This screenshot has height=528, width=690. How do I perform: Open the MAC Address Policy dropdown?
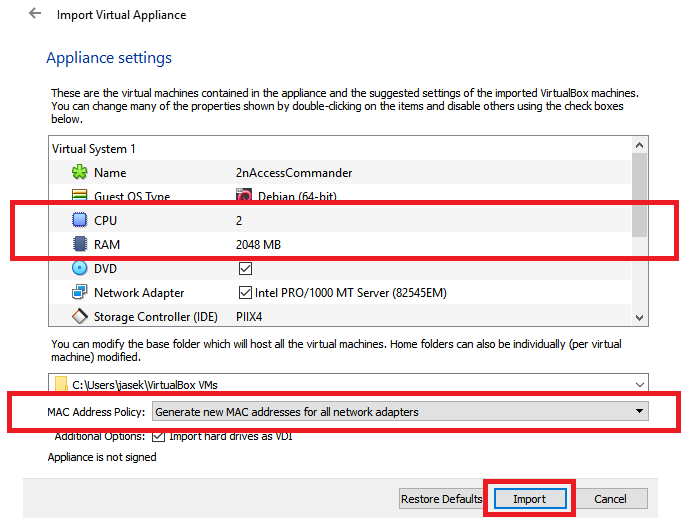click(x=400, y=411)
